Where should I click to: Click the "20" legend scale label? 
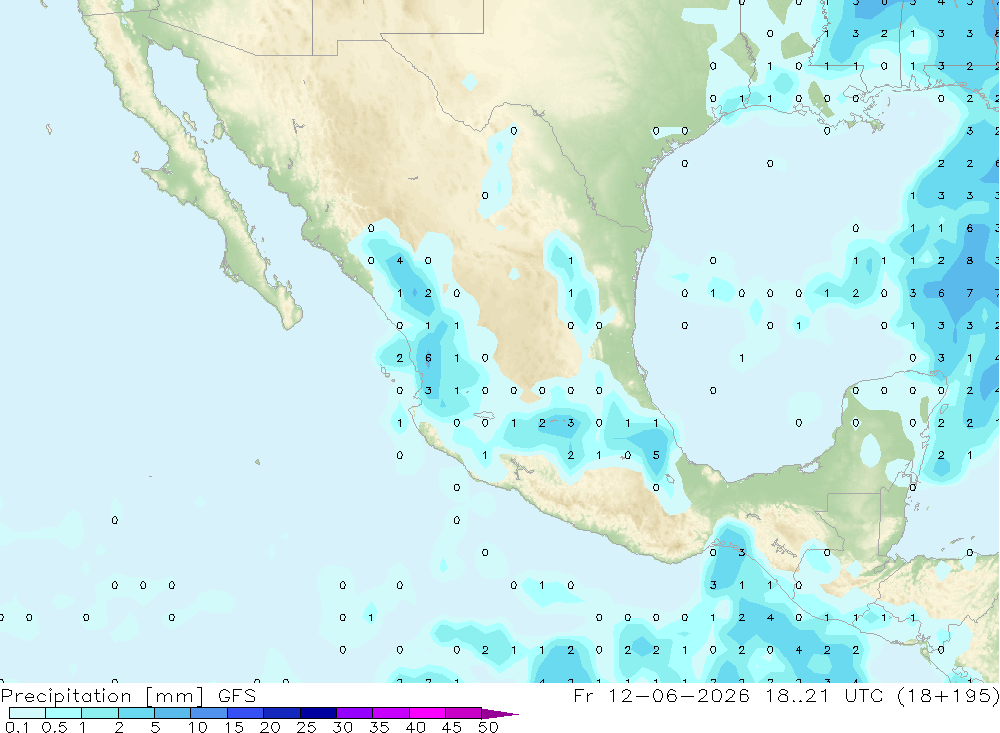(x=270, y=727)
